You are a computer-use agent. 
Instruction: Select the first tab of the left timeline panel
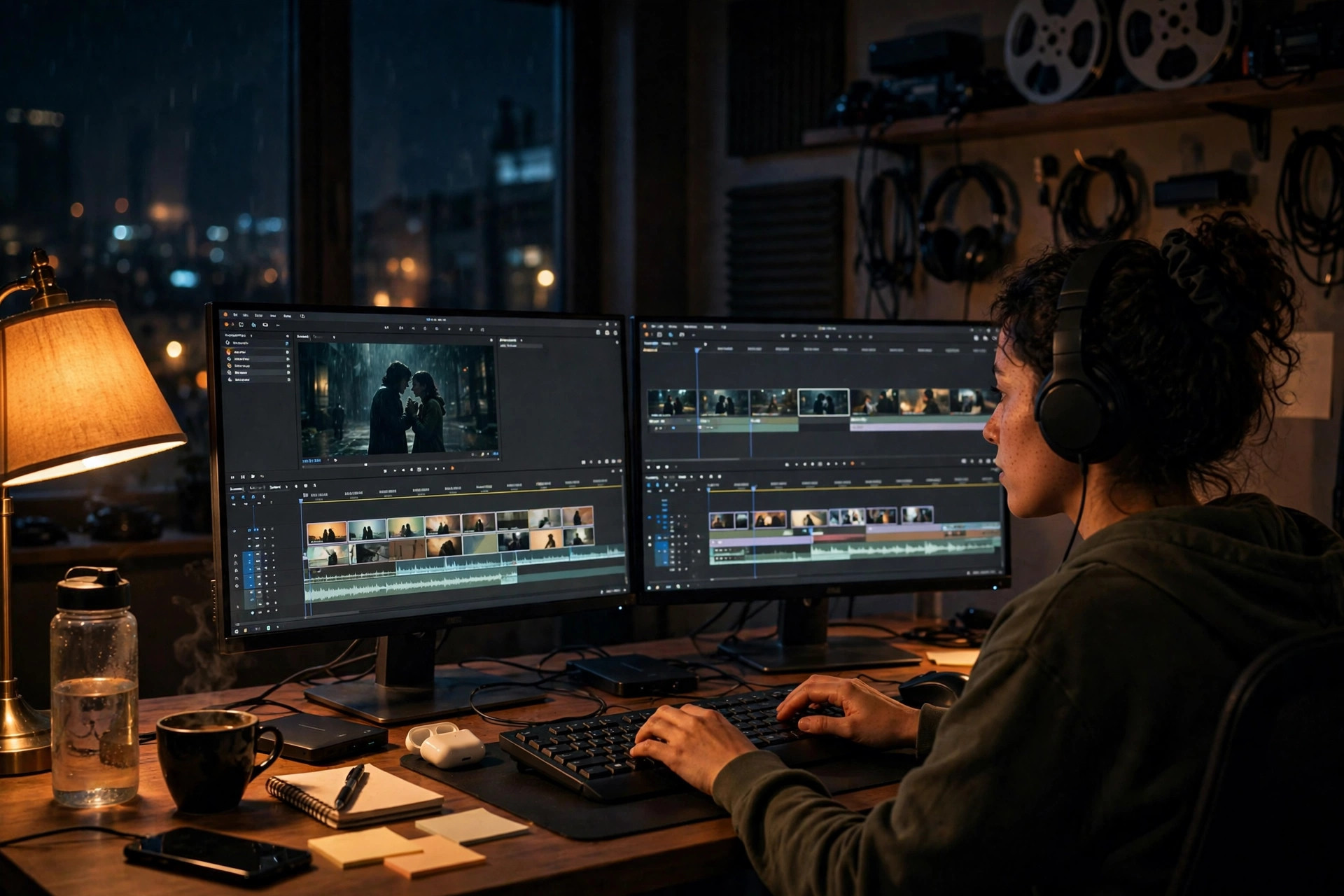click(236, 489)
